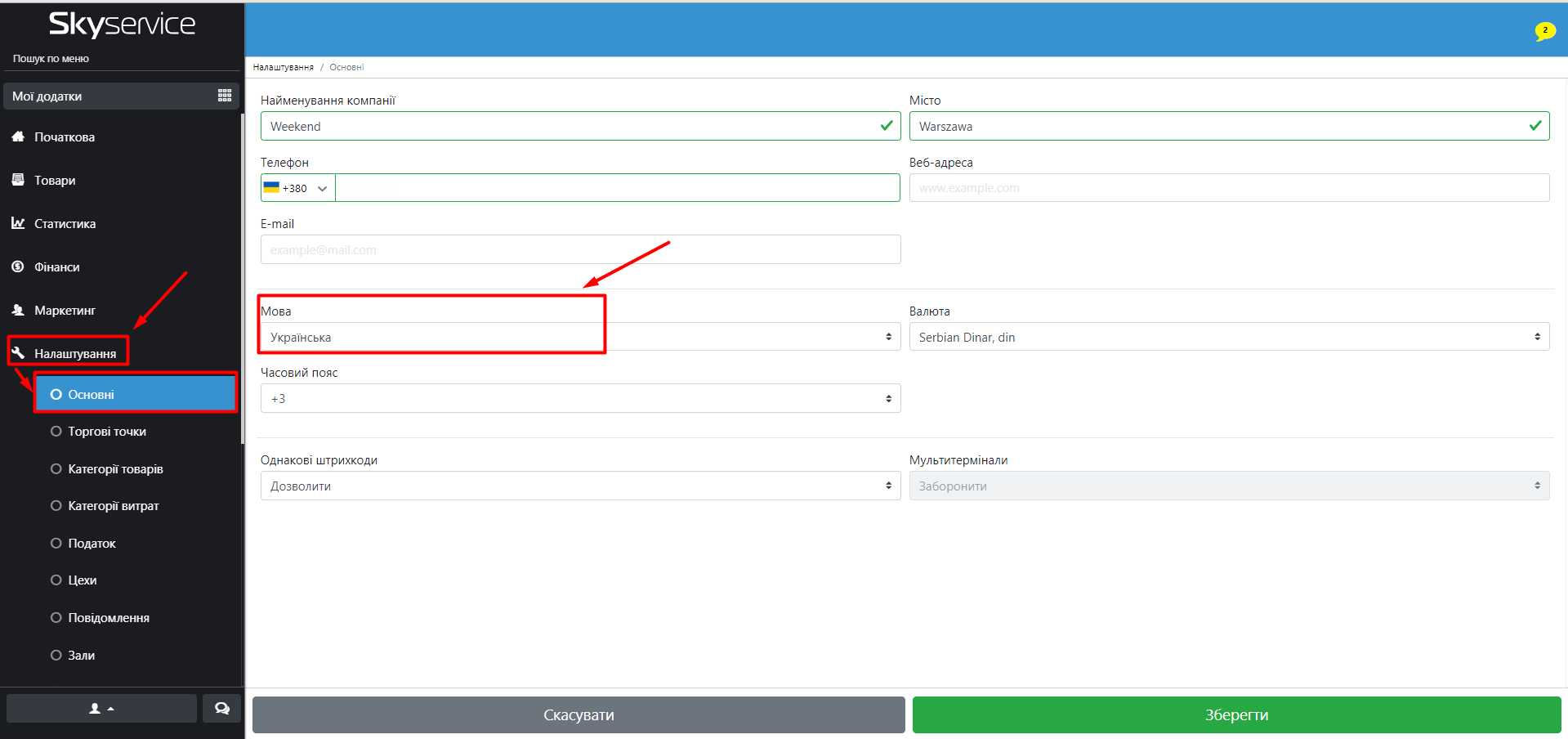The height and width of the screenshot is (739, 1568).
Task: Click the home icon for Початкова
Action: [18, 137]
